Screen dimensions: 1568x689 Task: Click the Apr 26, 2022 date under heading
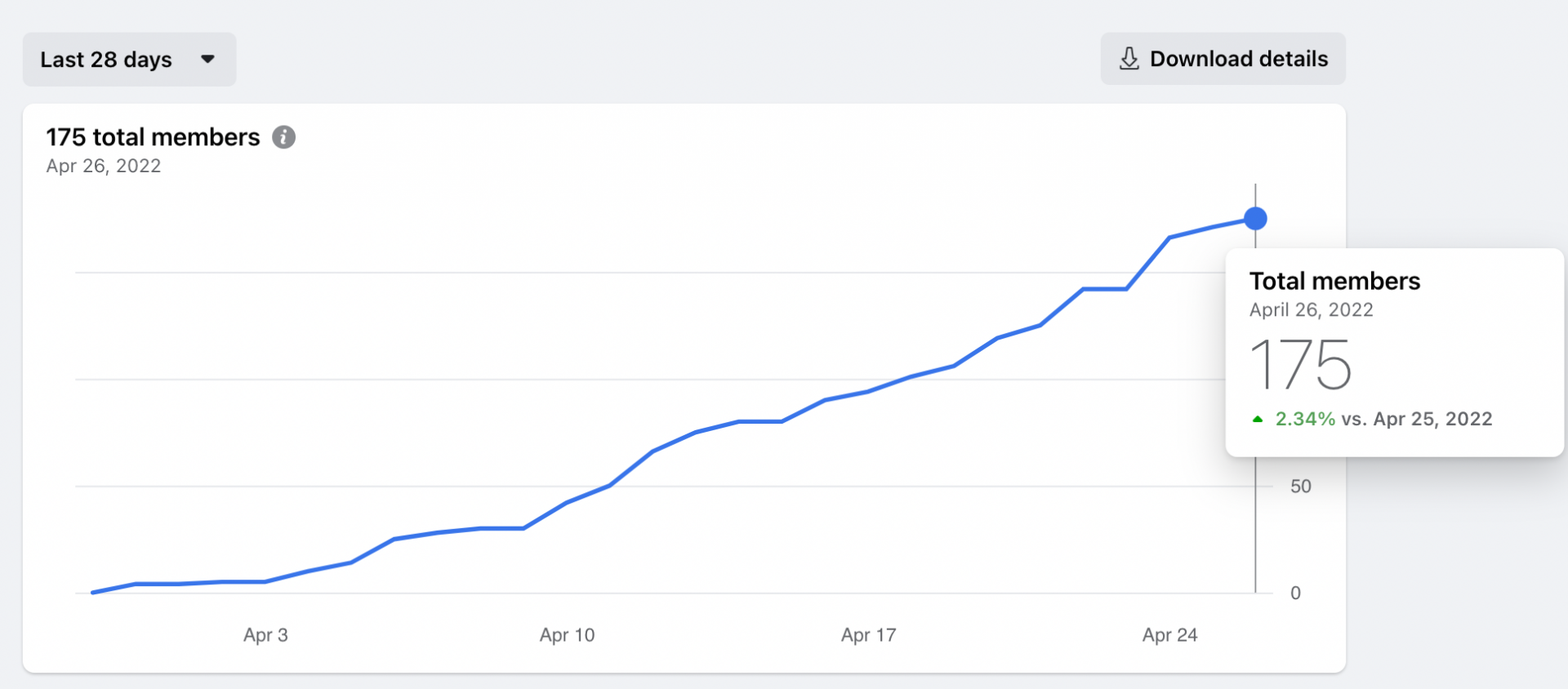tap(104, 167)
